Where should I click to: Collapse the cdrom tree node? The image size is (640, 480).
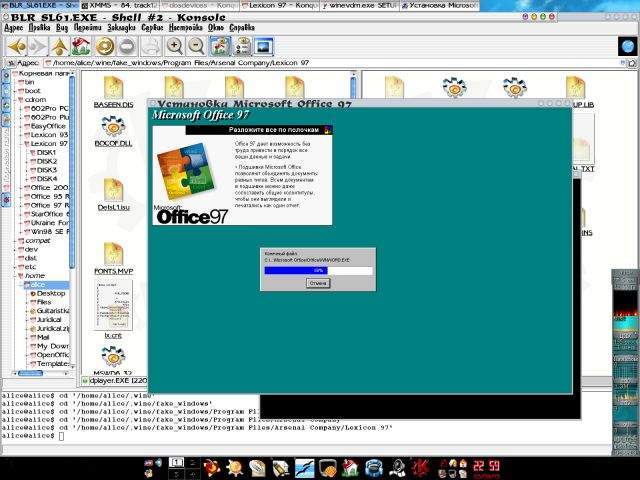click(x=16, y=100)
